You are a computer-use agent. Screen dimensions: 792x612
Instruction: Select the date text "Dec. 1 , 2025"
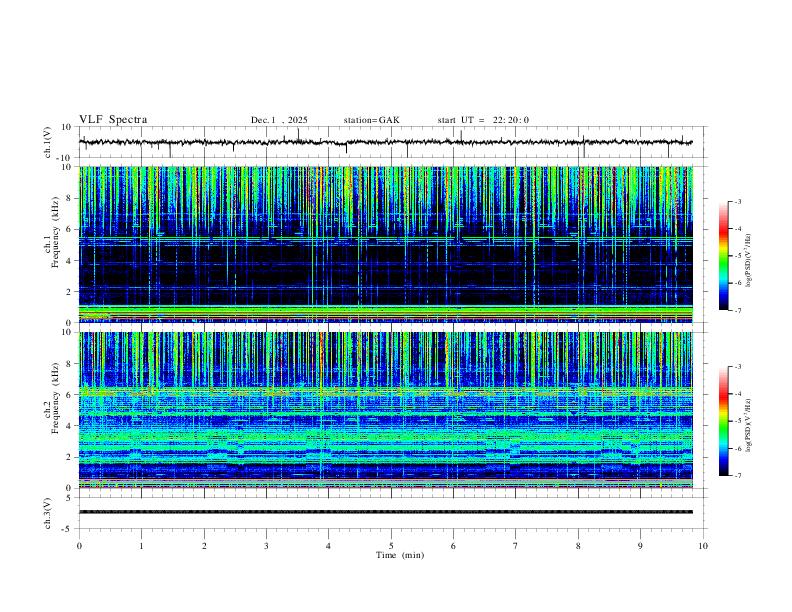tap(279, 120)
